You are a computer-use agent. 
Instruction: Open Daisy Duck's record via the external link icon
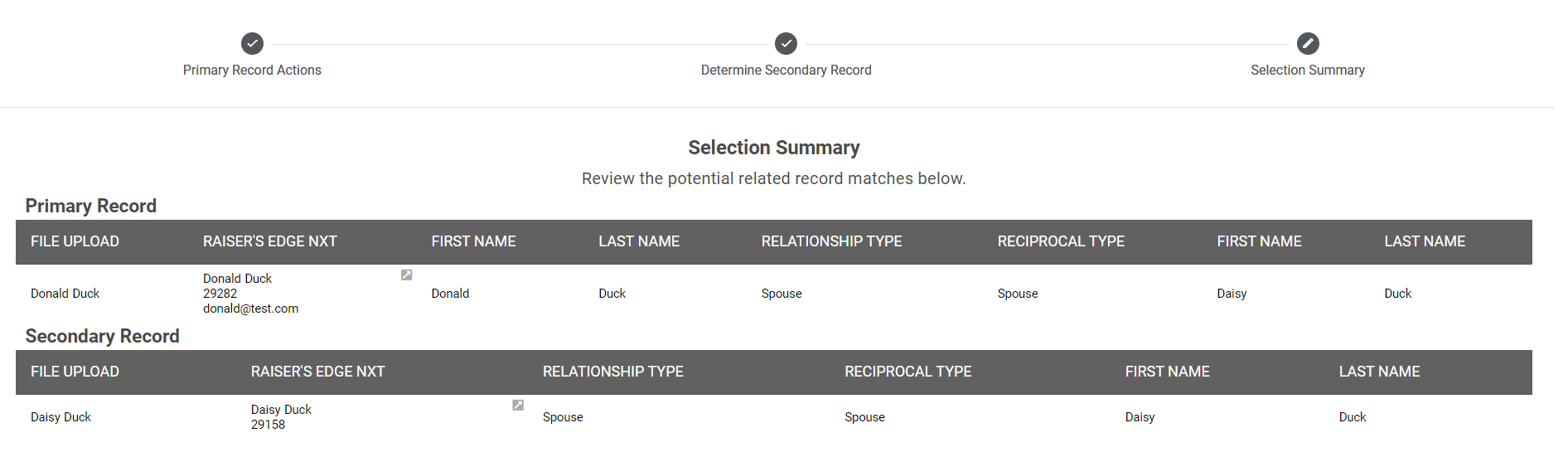click(518, 406)
